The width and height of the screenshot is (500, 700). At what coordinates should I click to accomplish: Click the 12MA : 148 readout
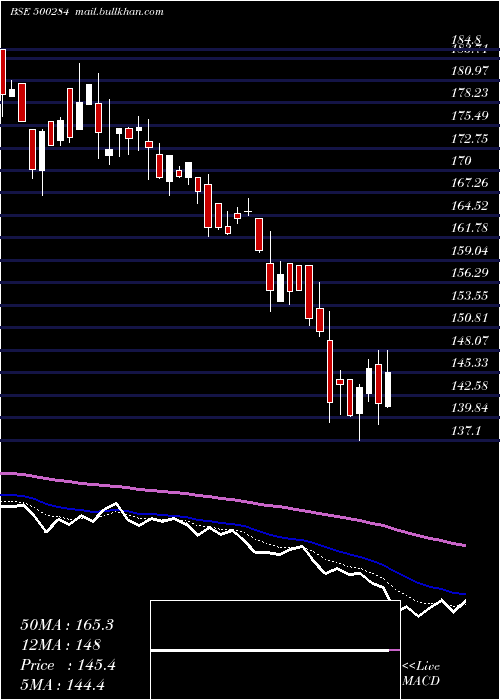tap(60, 644)
